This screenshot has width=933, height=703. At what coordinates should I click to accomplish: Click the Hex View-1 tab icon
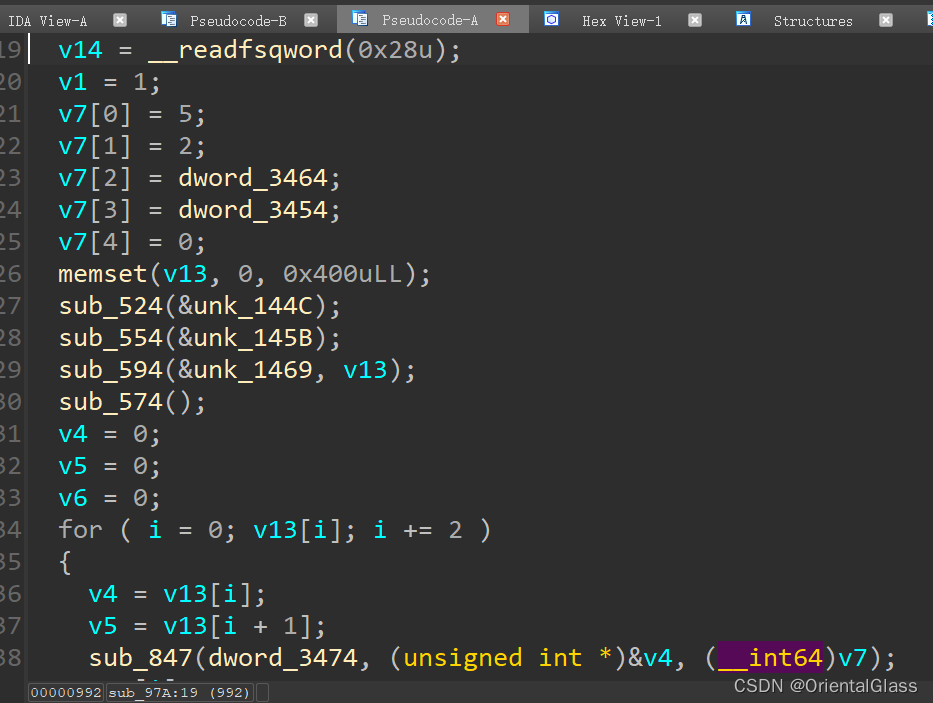[x=552, y=20]
